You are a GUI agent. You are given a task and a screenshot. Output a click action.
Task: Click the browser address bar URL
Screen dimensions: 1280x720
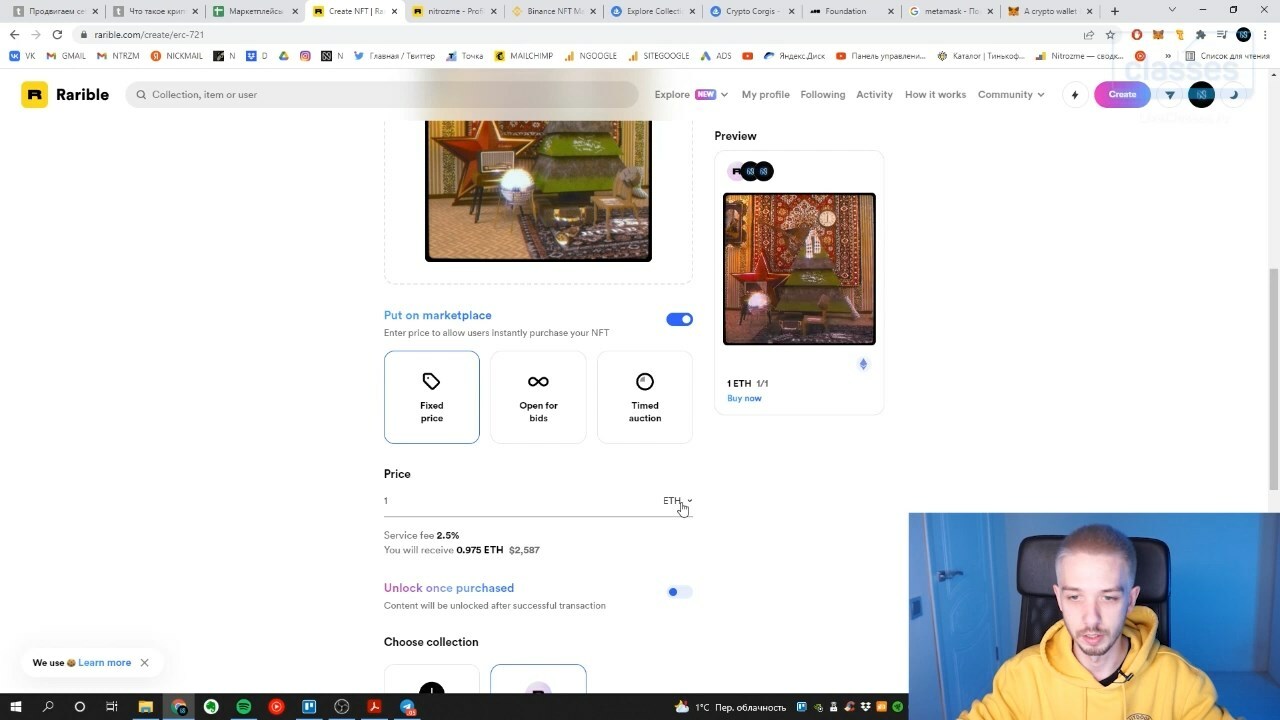click(x=149, y=35)
